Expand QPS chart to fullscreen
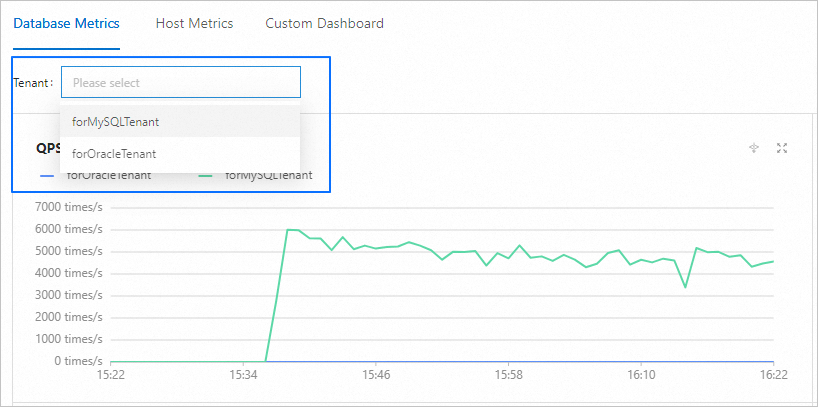This screenshot has height=407, width=818. (x=782, y=148)
